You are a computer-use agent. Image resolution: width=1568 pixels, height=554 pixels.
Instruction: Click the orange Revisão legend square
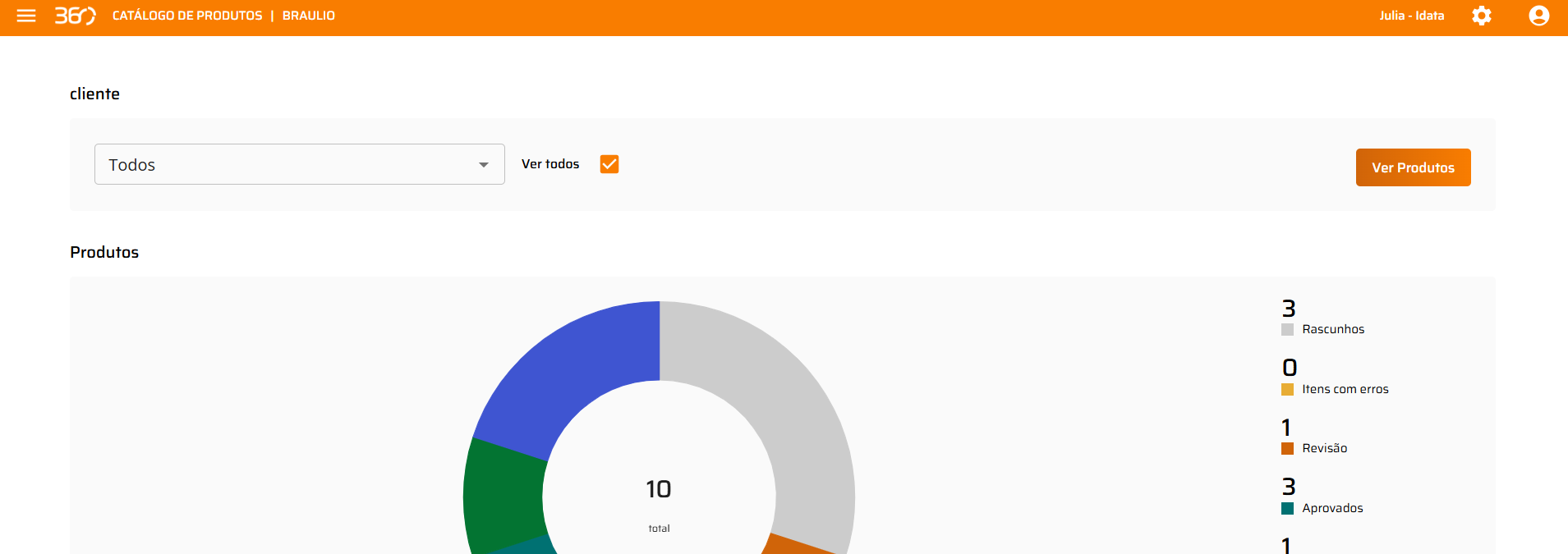click(1287, 449)
